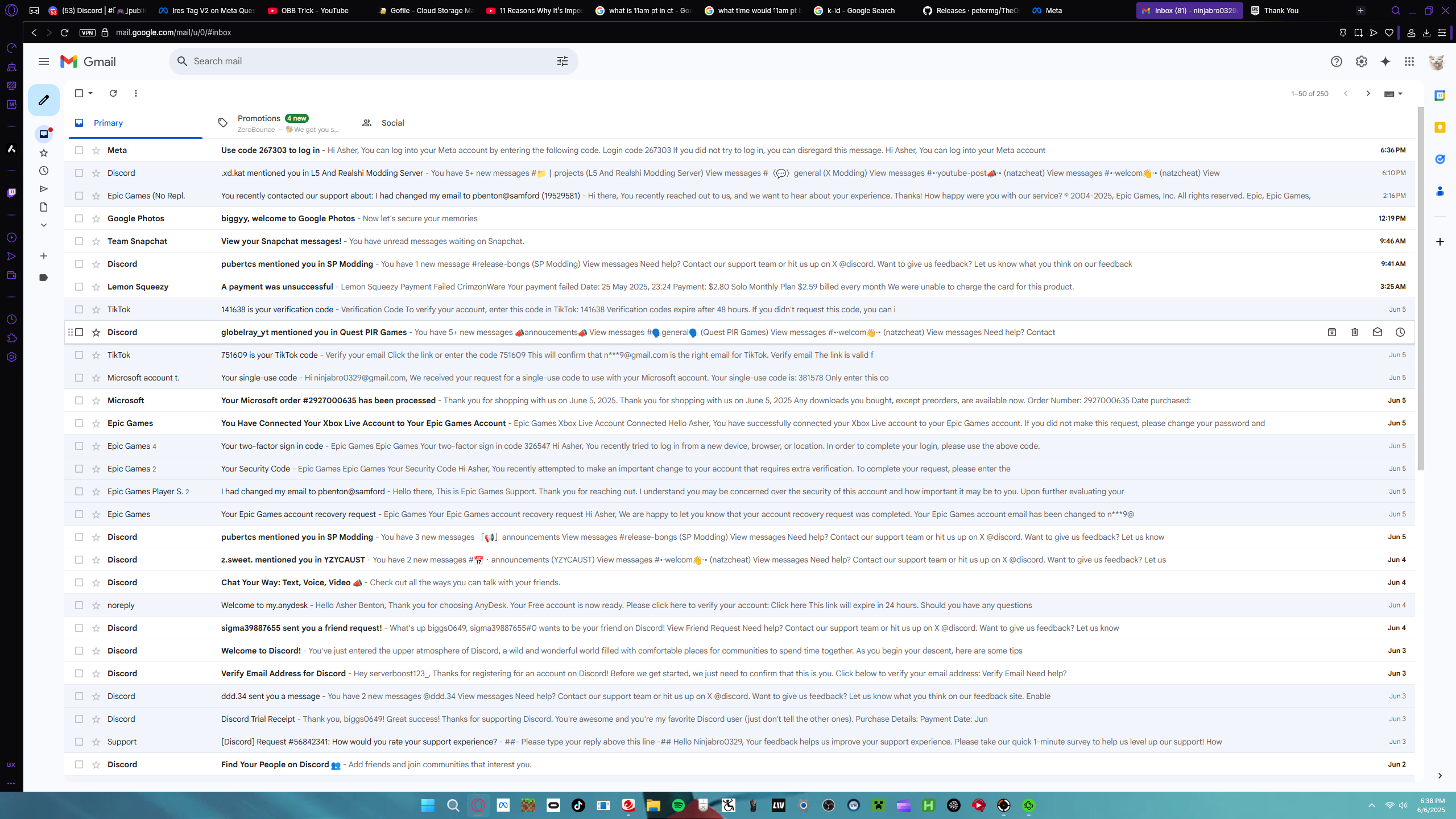Collapse the side panel arrow
Viewport: 1456px width, 819px height.
pyautogui.click(x=1440, y=776)
